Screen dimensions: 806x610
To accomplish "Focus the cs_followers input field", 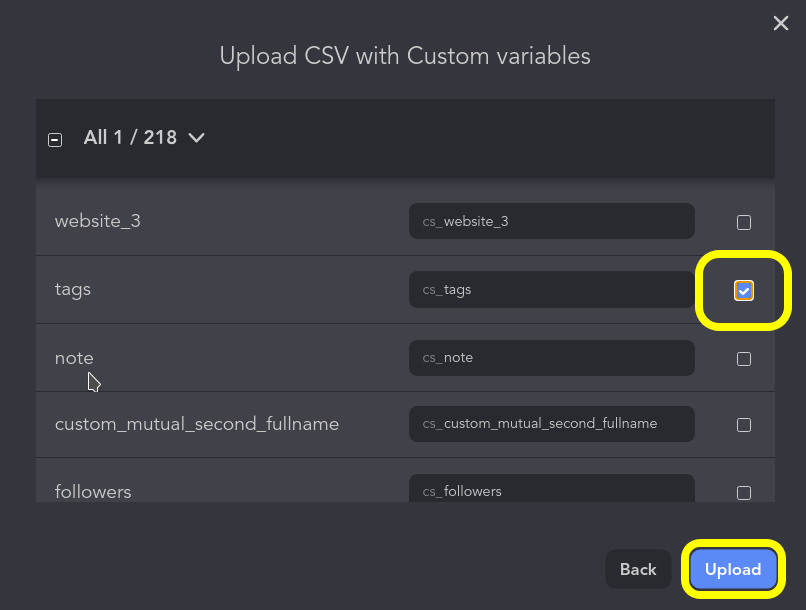I will pos(552,488).
